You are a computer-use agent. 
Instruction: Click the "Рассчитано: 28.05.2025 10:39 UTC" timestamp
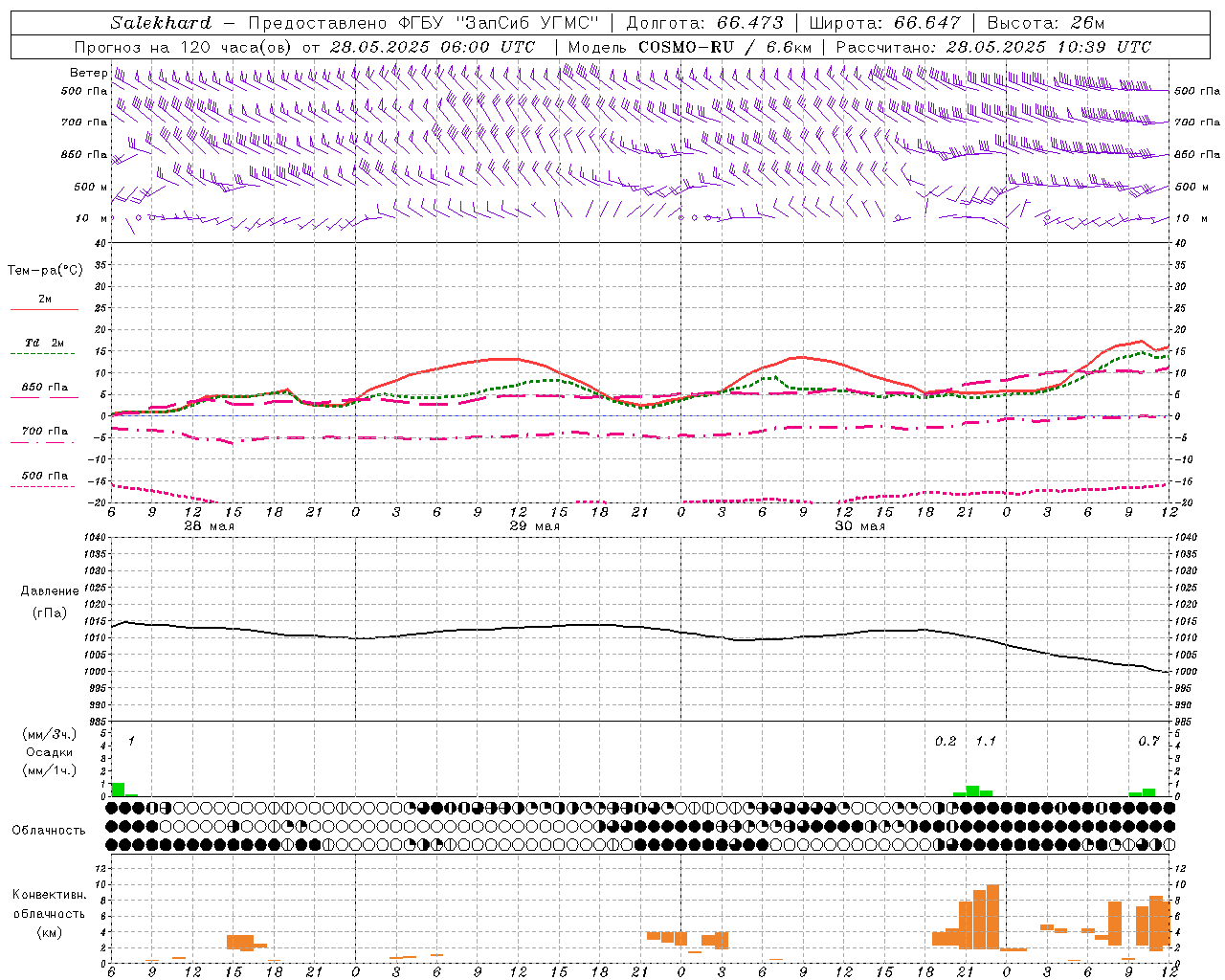point(993,47)
